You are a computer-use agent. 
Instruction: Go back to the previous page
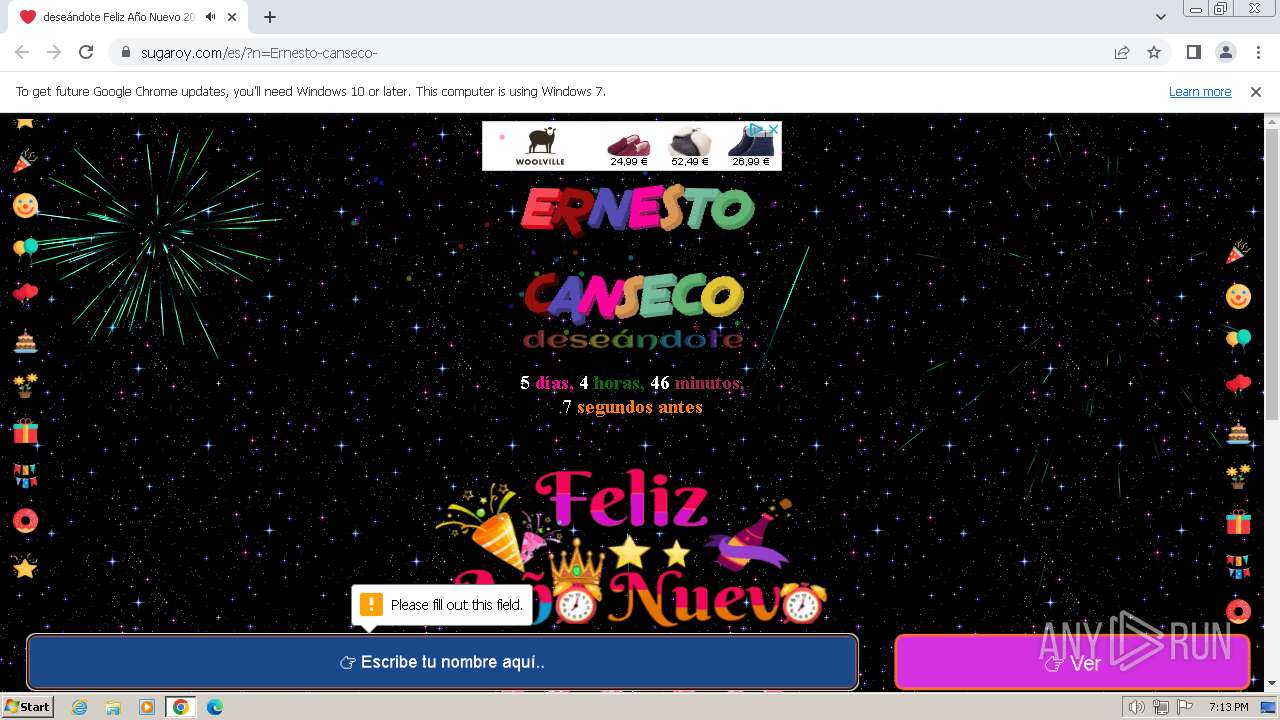tap(22, 52)
